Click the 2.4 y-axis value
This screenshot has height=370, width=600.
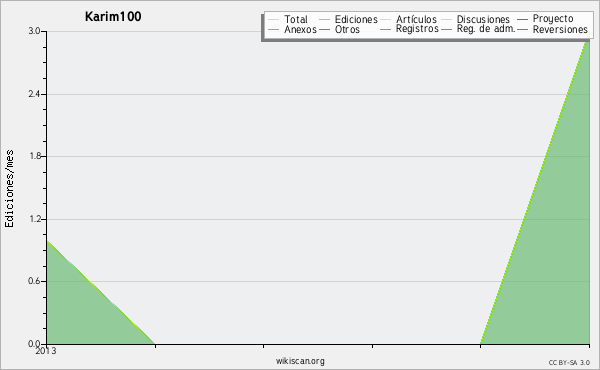[34, 94]
